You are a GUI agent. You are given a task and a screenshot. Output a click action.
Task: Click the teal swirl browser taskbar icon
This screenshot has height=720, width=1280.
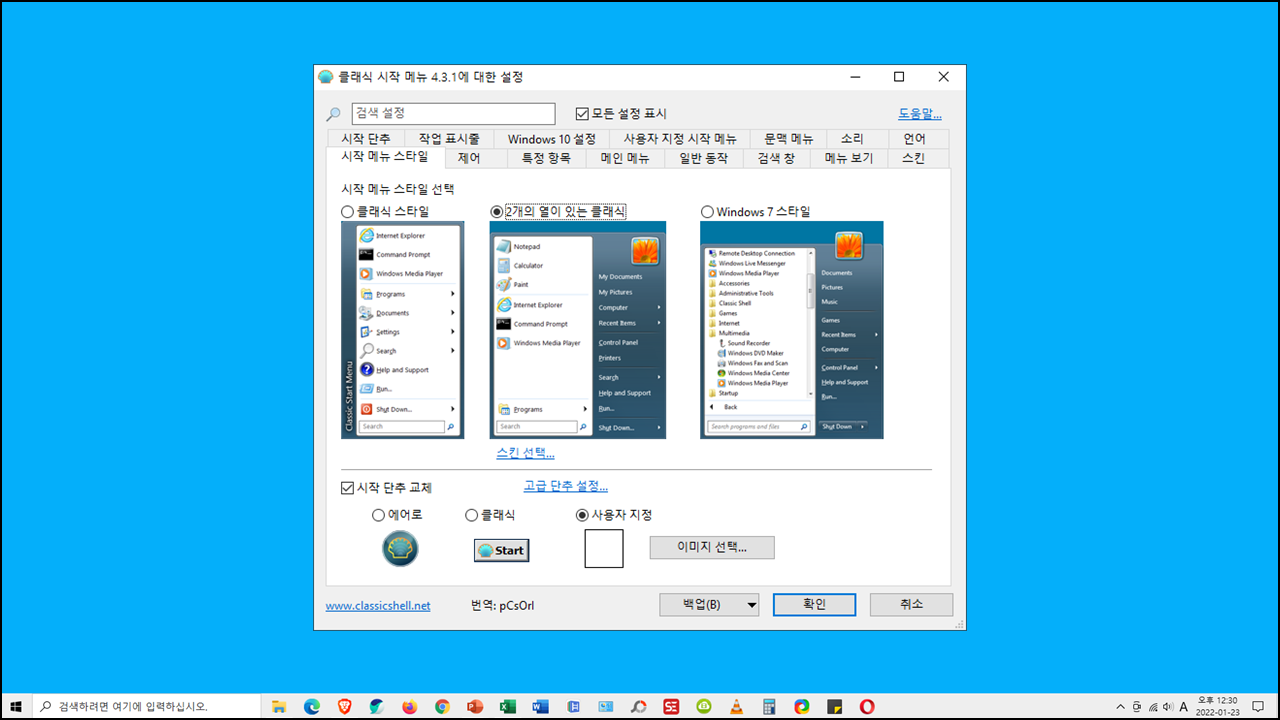[377, 706]
